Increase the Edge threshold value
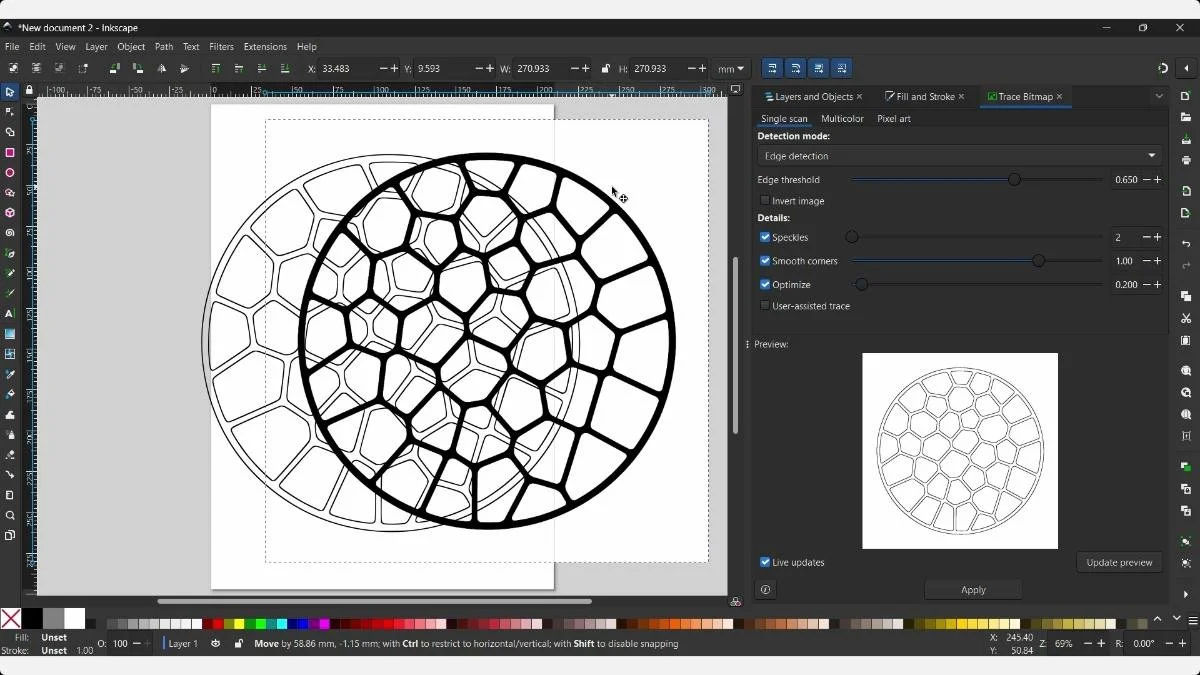1200x675 pixels. pos(1158,180)
